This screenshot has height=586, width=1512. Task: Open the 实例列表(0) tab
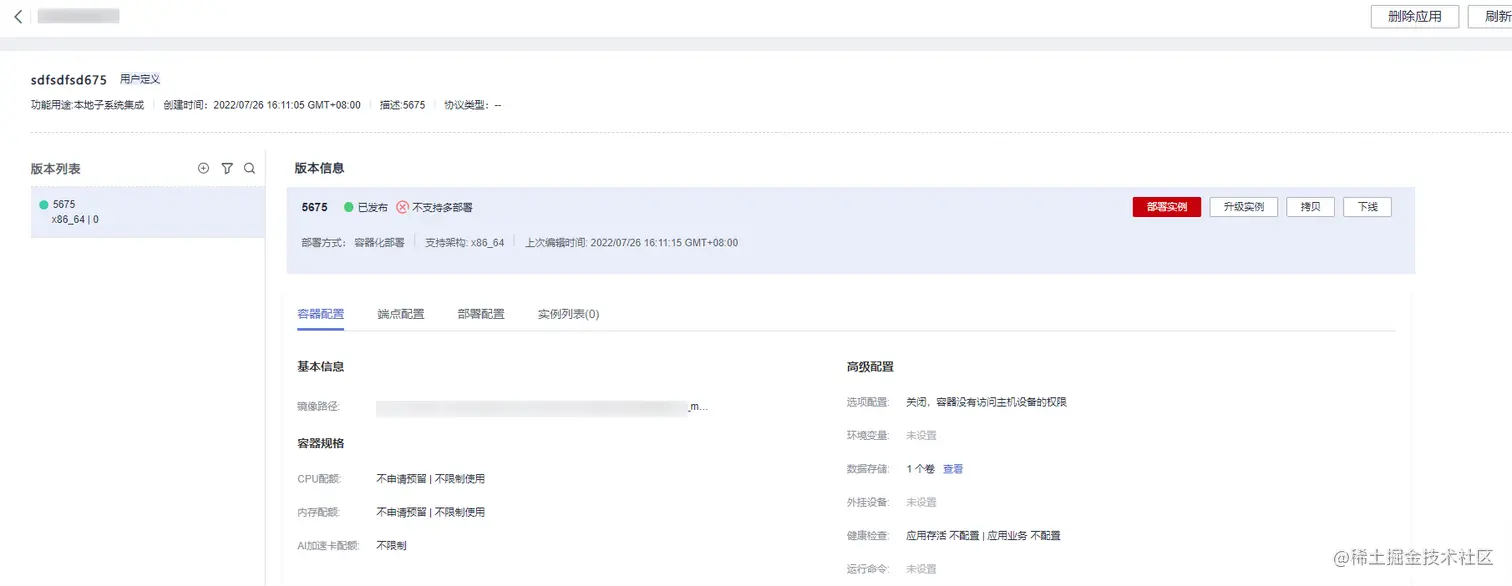click(x=568, y=314)
